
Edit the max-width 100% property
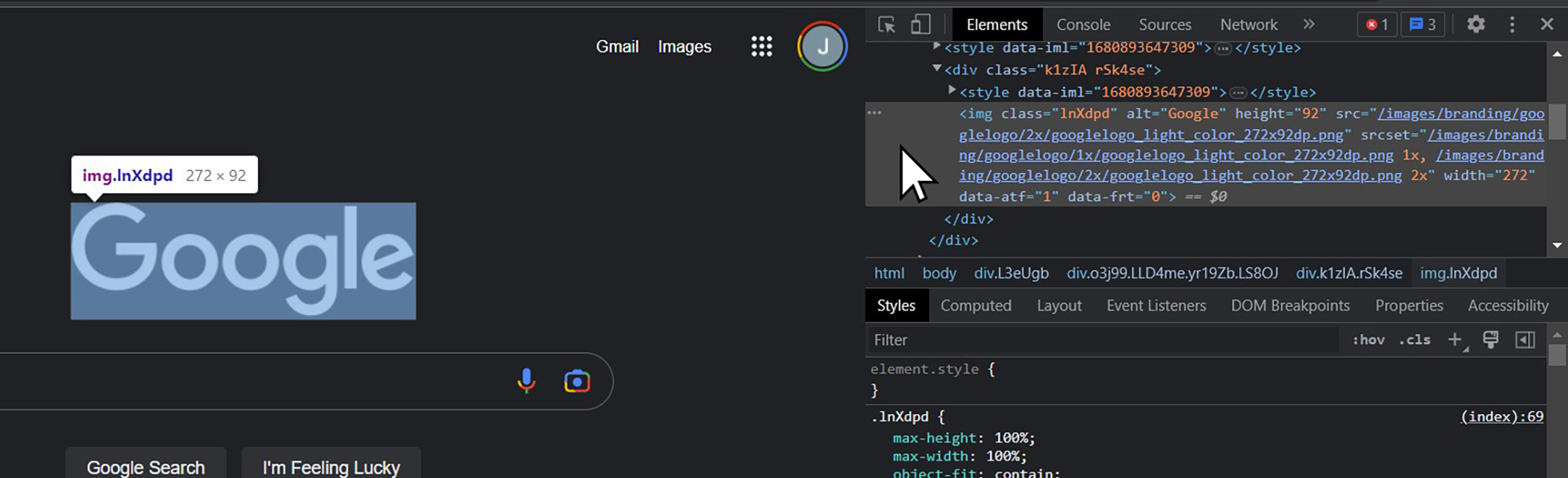[960, 456]
